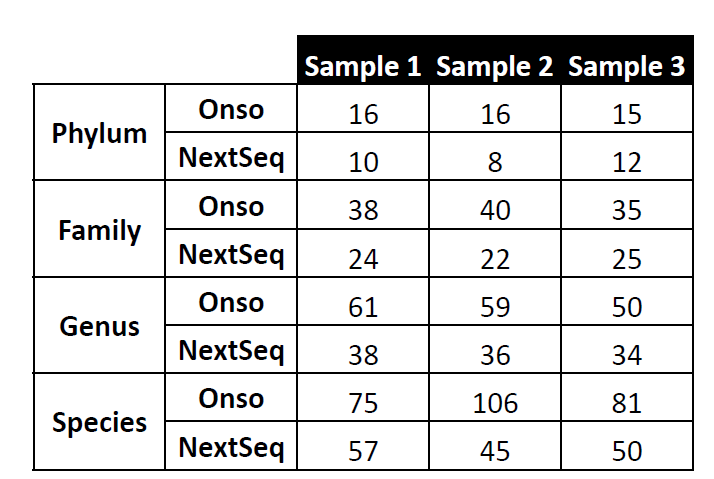This screenshot has width=714, height=479.
Task: Select the cell with value 75
Action: click(x=363, y=402)
